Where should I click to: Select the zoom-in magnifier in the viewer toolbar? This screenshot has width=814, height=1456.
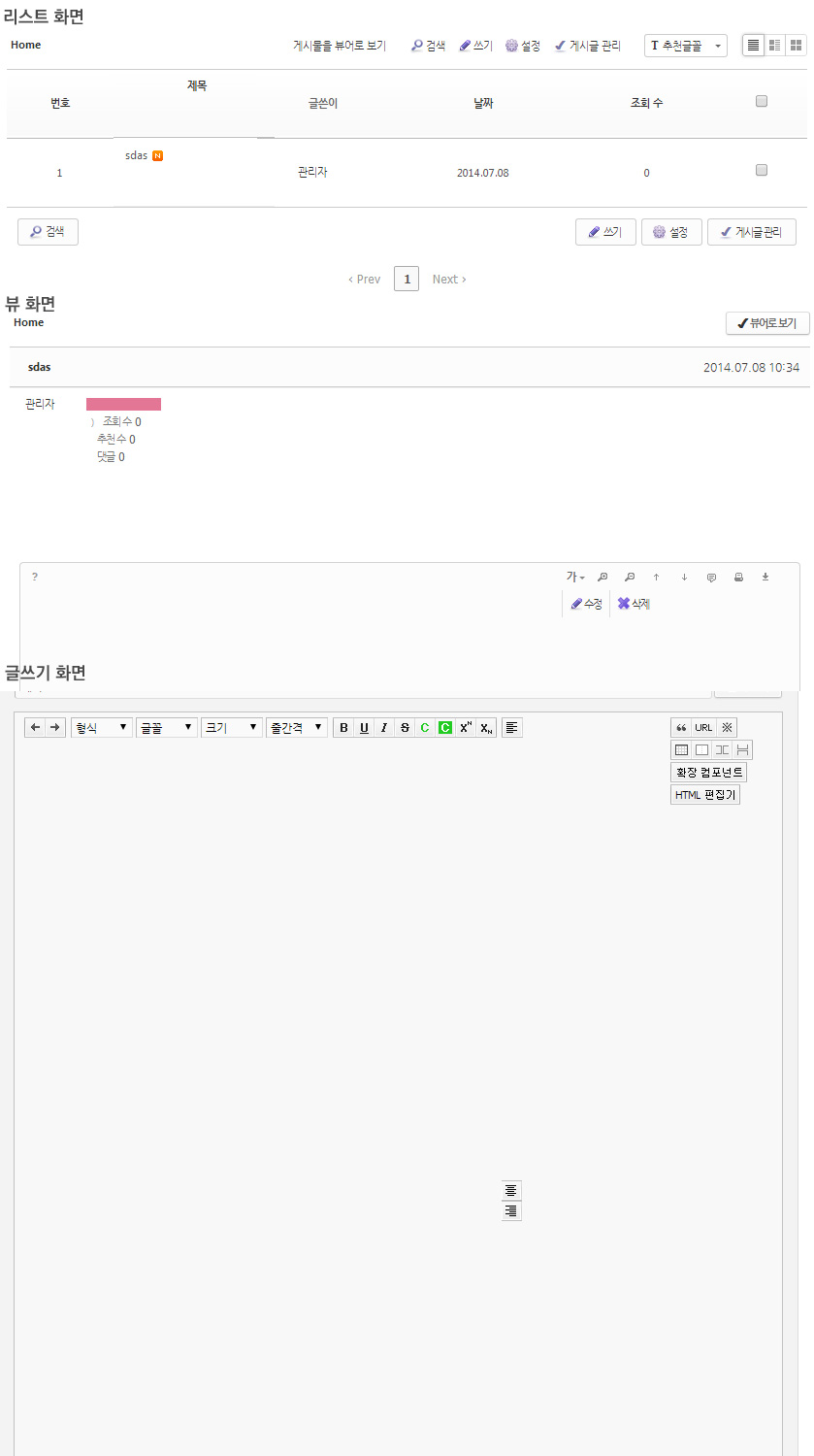click(602, 576)
